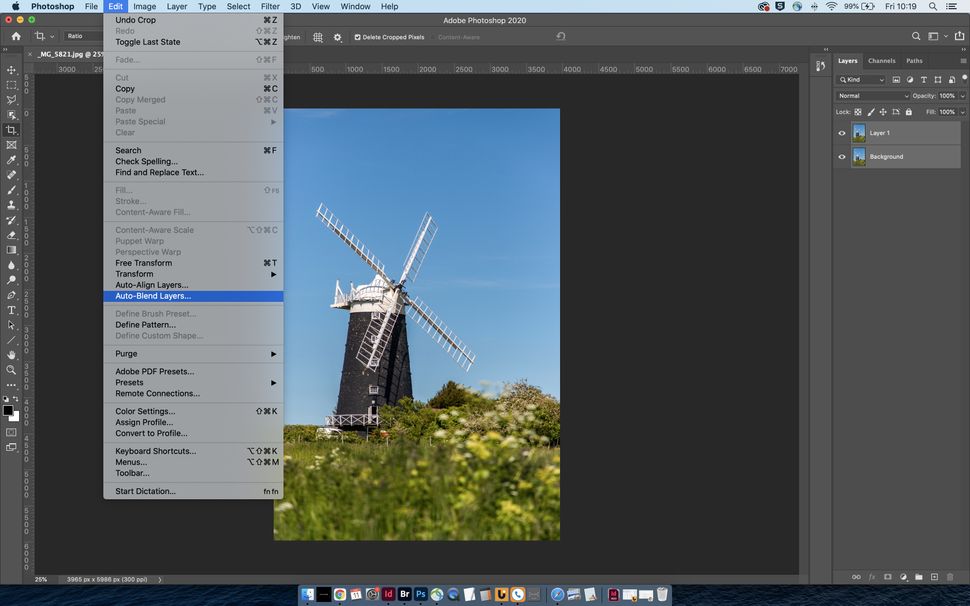Select the Zoom tool
The image size is (970, 606).
coord(11,369)
